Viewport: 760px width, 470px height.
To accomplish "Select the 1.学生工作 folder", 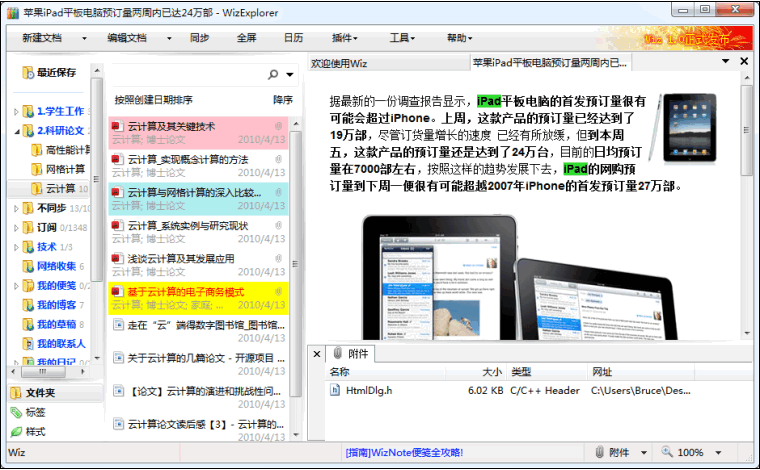I will click(60, 111).
